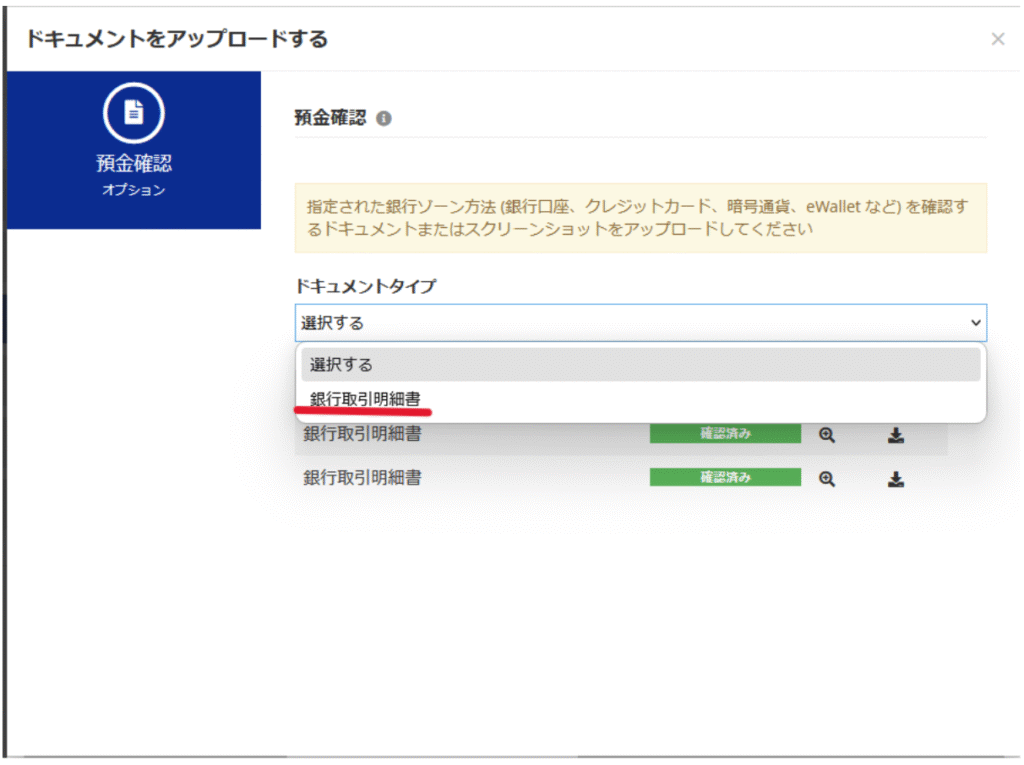Click the yellow upload instructions notice

pyautogui.click(x=640, y=217)
